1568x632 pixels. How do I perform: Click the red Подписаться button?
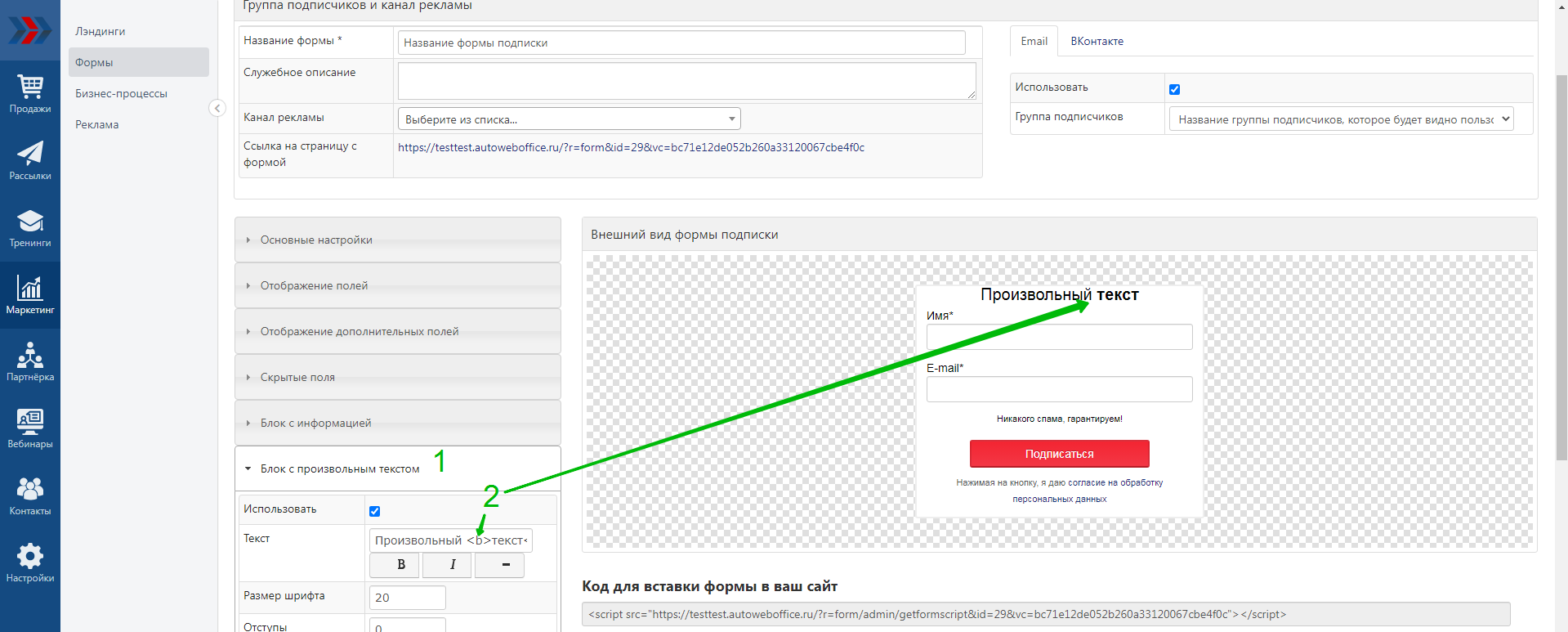tap(1059, 454)
